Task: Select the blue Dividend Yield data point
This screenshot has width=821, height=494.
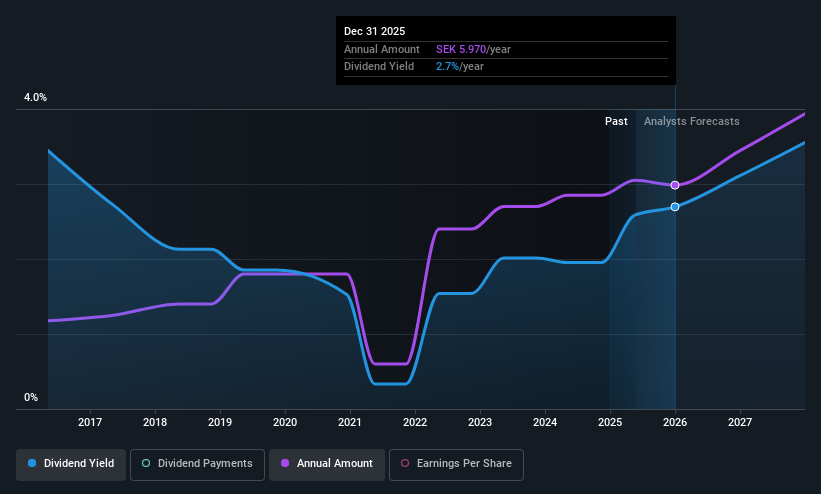Action: 675,207
